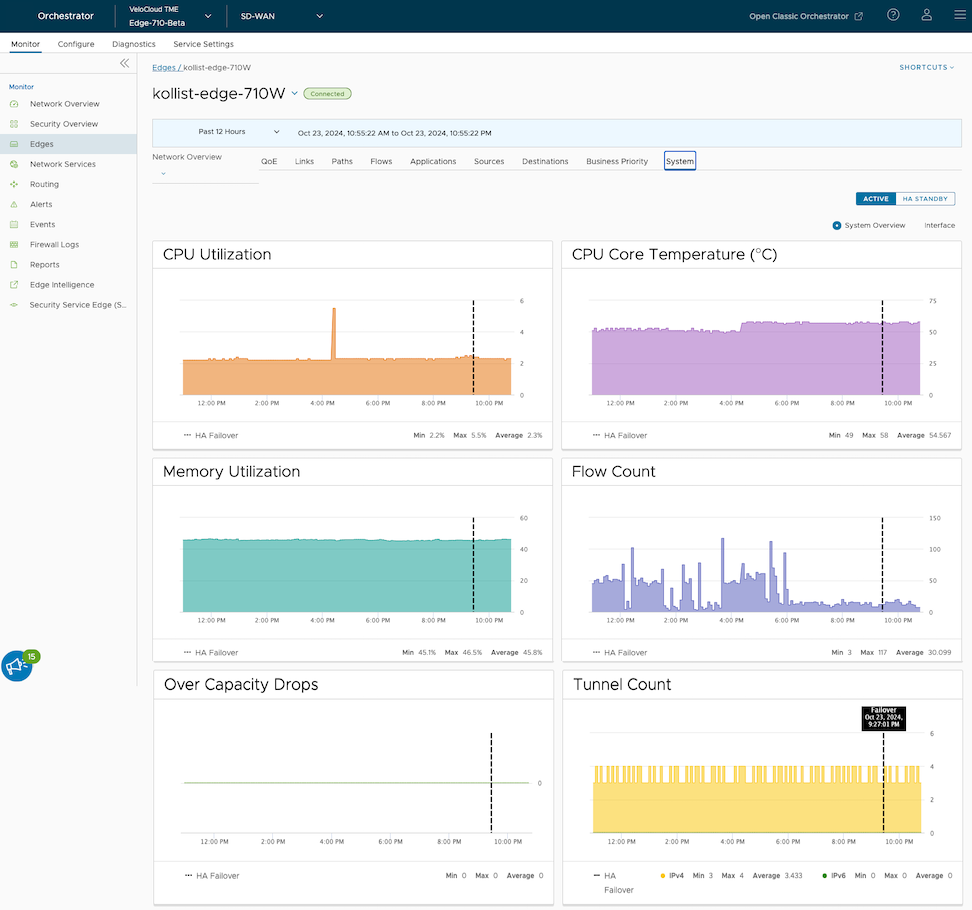Open the user account profile icon

(x=926, y=15)
